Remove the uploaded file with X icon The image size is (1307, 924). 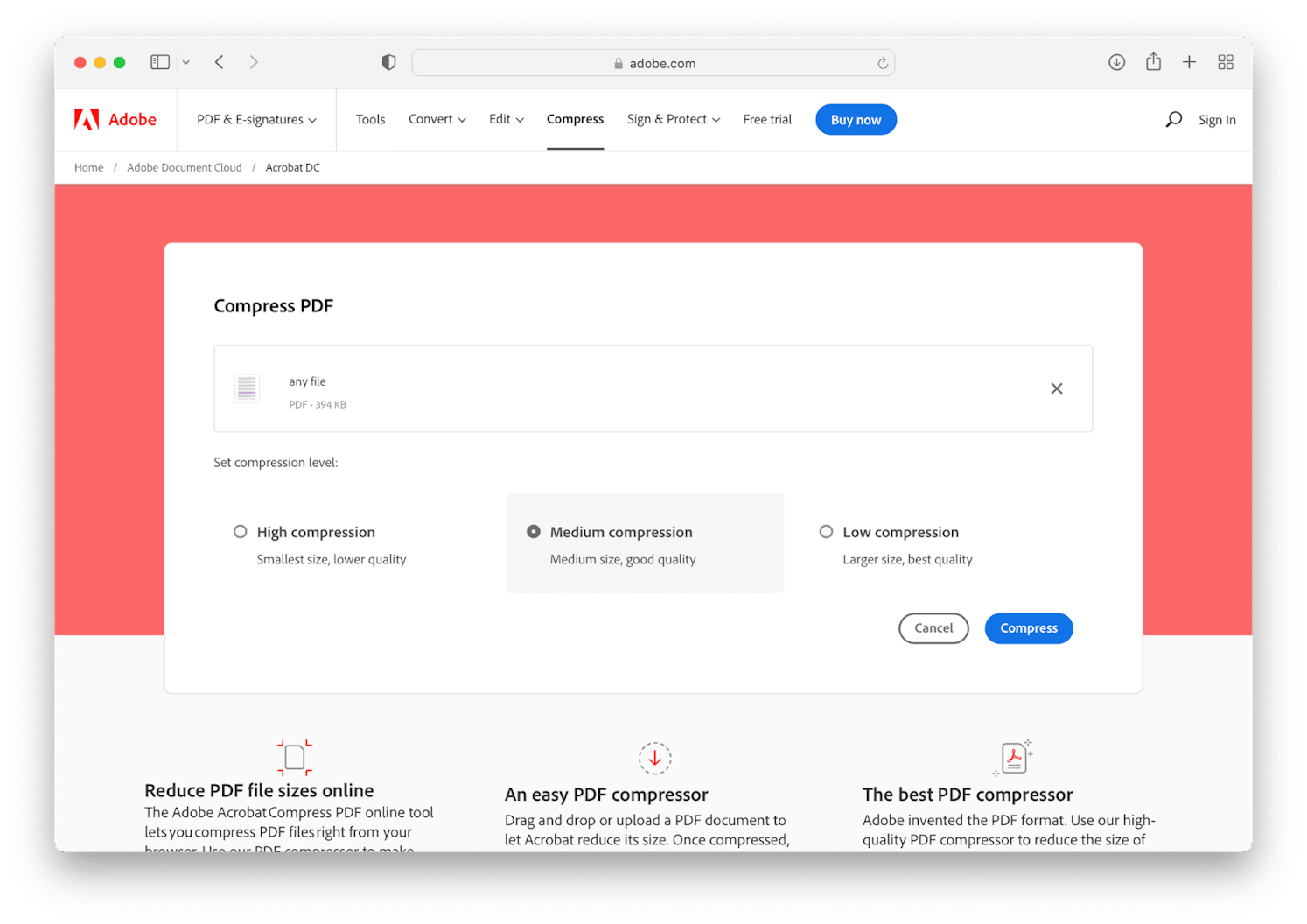tap(1056, 388)
